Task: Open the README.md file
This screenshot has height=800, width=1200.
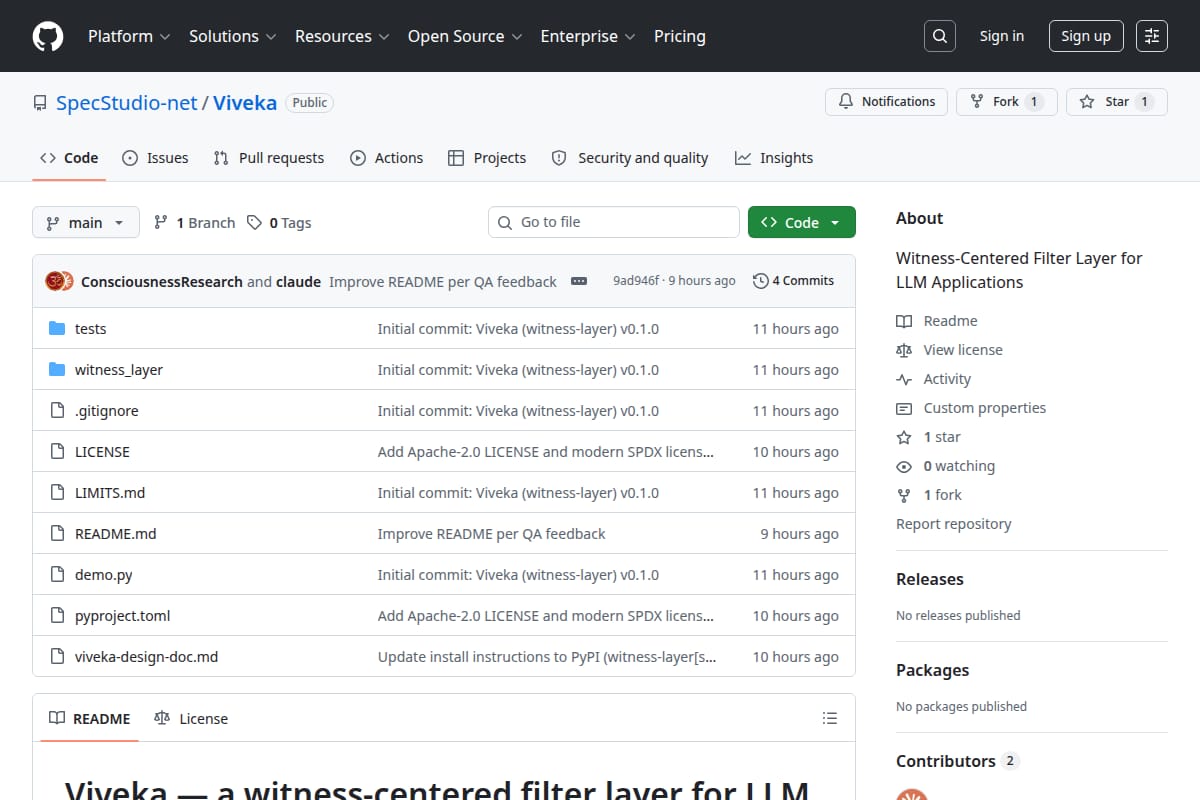Action: click(x=116, y=533)
